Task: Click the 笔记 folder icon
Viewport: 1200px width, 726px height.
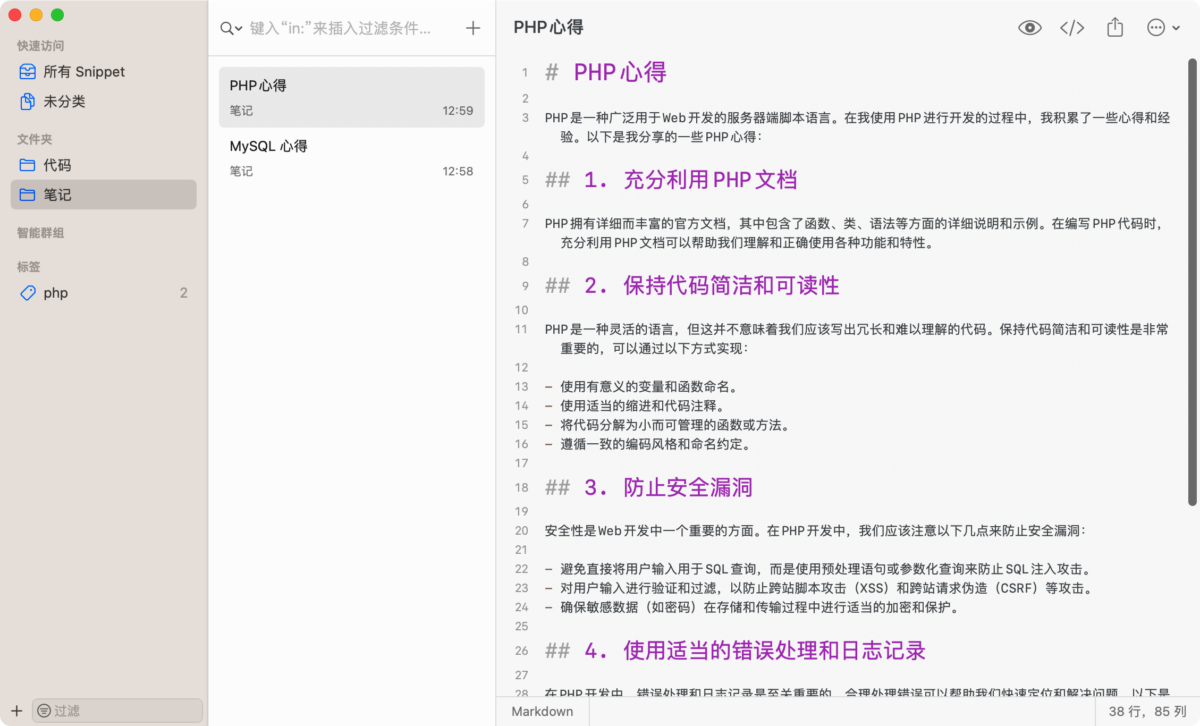Action: (27, 195)
